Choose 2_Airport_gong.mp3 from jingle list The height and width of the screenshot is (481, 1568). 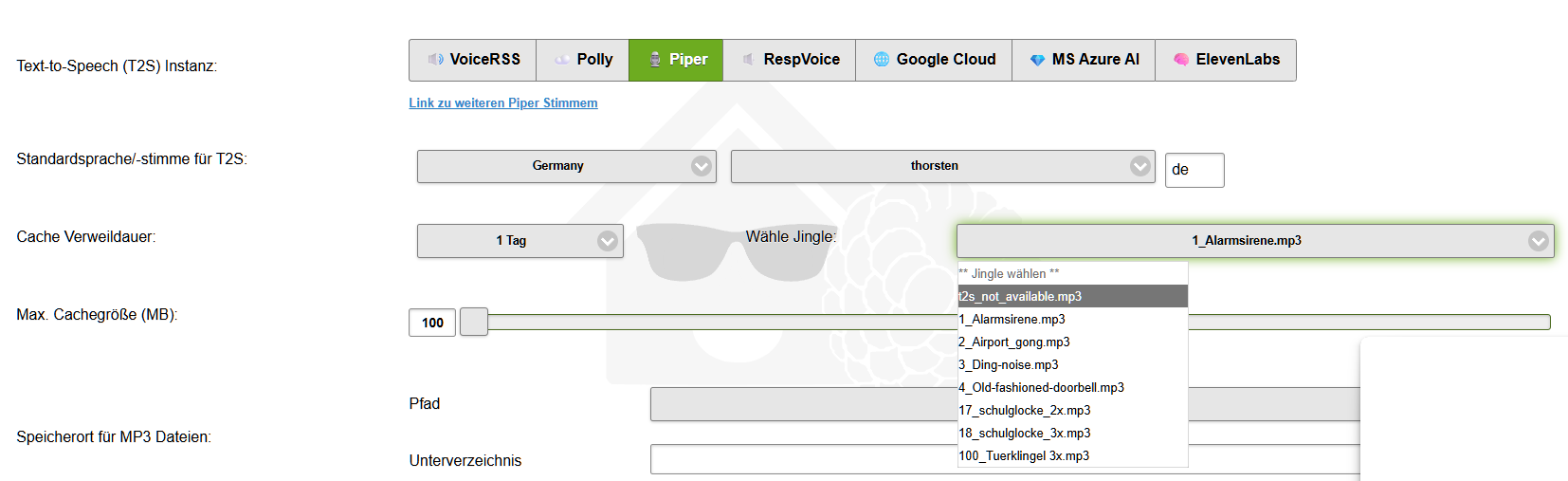tap(1013, 342)
